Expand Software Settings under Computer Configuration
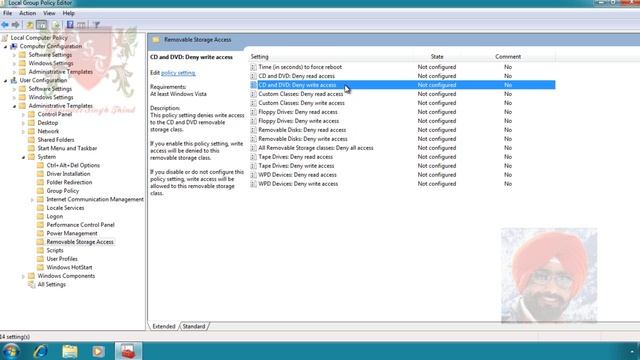The height and width of the screenshot is (360, 640). tap(14, 55)
